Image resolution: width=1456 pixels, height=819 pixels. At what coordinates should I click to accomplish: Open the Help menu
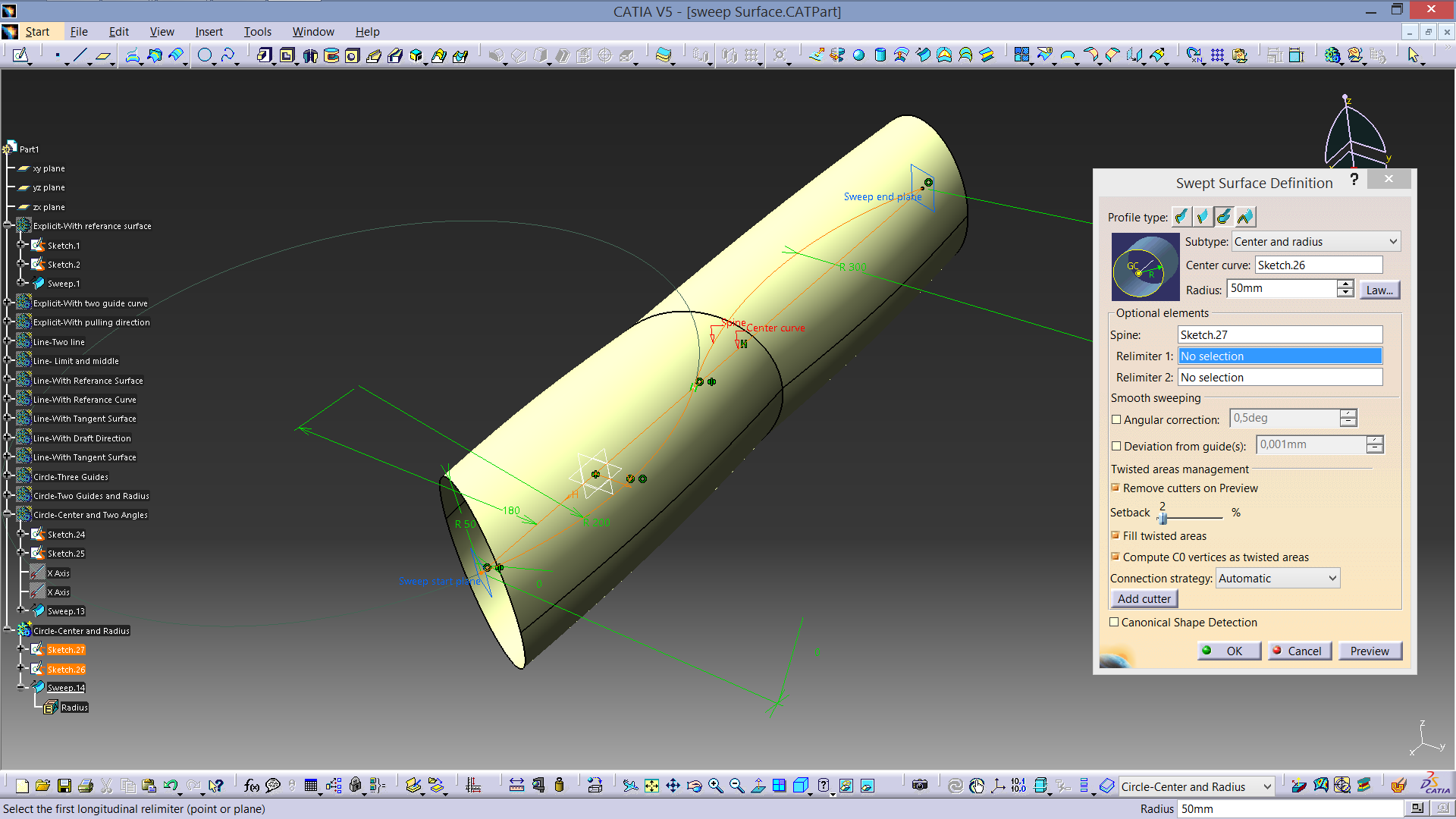point(367,31)
